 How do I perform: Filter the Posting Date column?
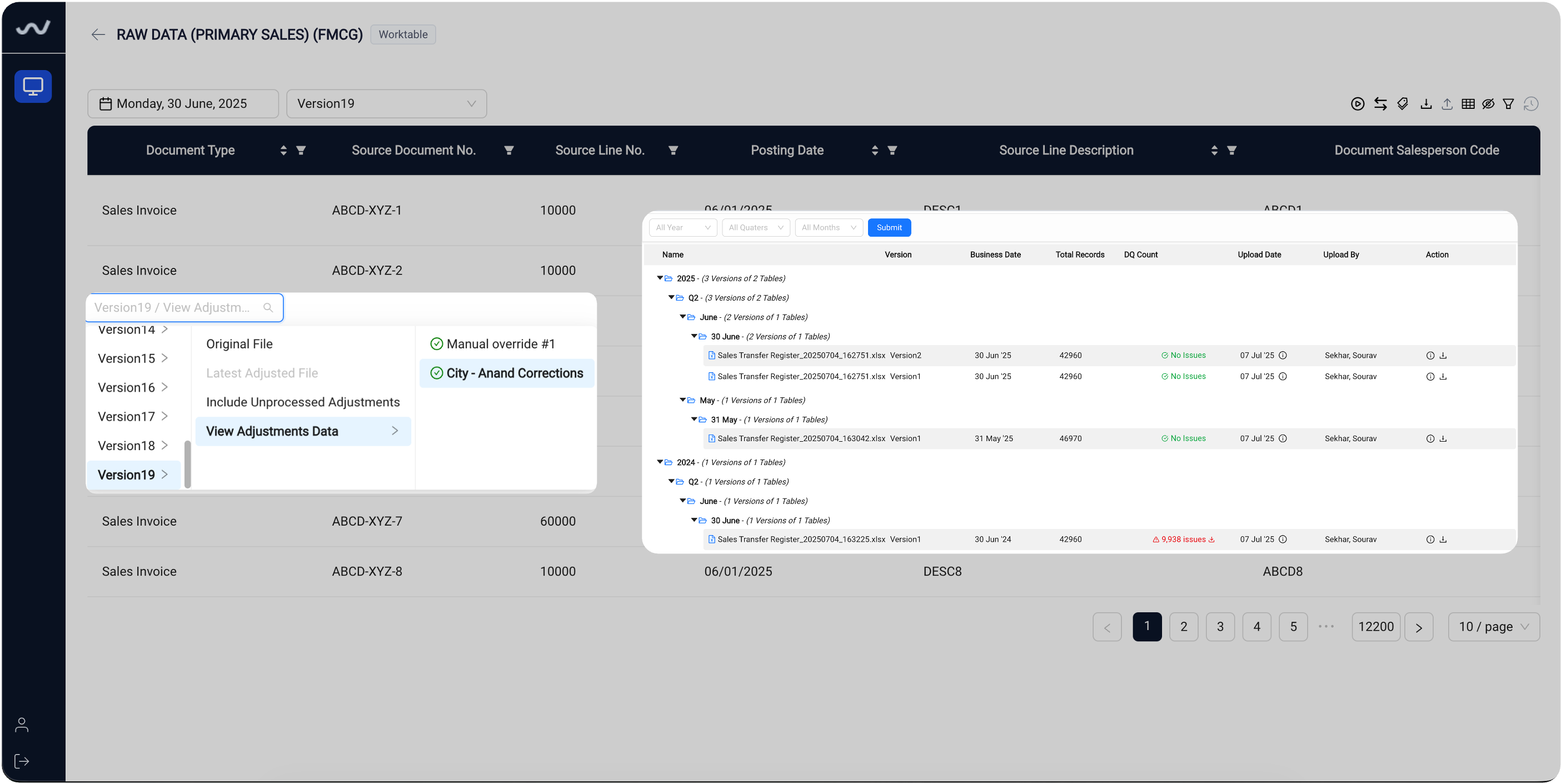click(892, 150)
